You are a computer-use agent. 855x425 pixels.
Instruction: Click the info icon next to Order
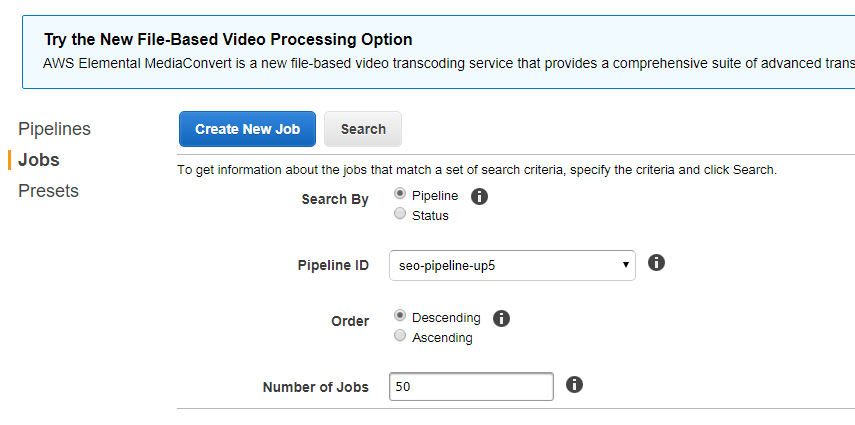coord(501,319)
